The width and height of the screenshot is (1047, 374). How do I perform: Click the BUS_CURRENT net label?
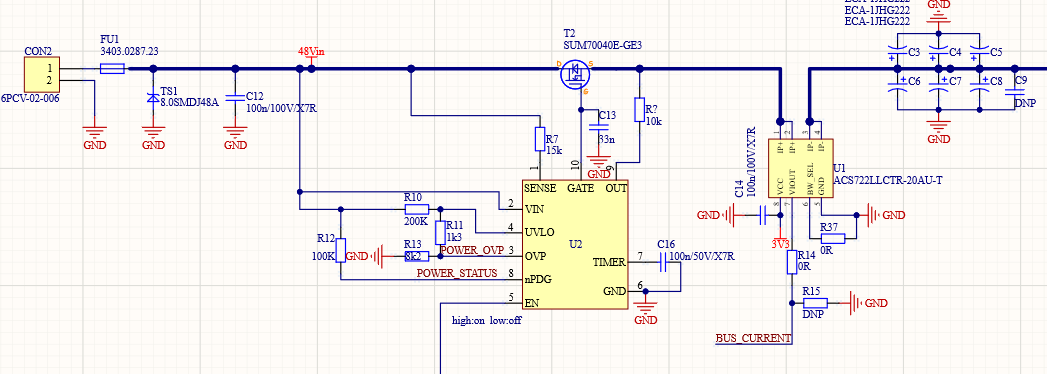click(753, 338)
